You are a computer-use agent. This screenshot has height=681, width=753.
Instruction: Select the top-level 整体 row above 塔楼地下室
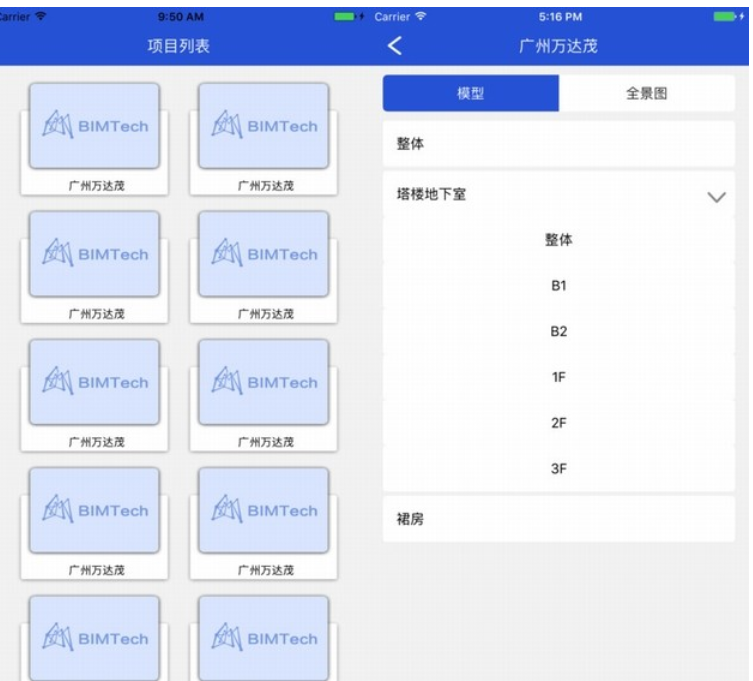pos(559,144)
